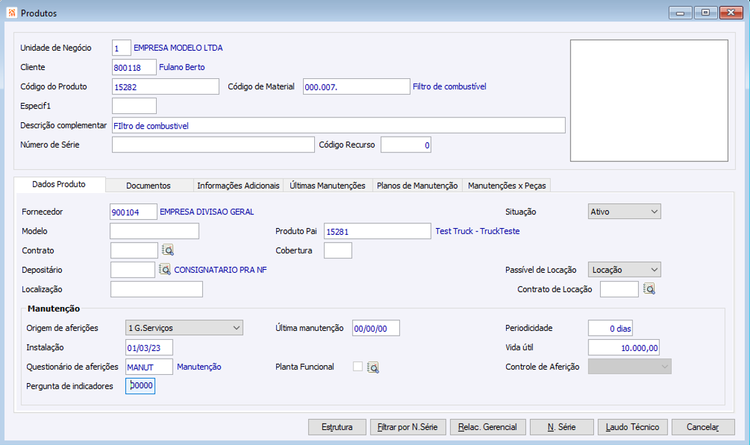Screen dimensions: 750x445
Task: Click the 'EMPRESA DIVISAO GERAL' supplier text
Action: [207, 211]
